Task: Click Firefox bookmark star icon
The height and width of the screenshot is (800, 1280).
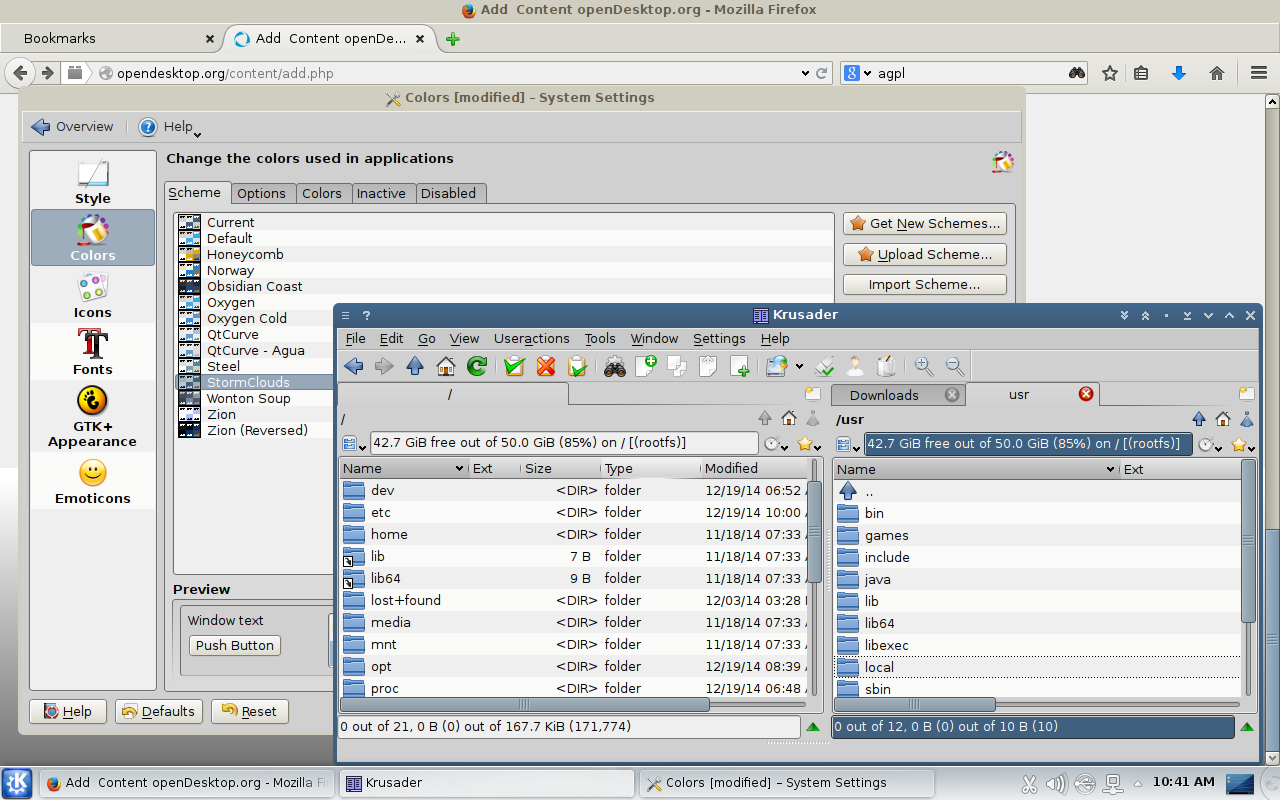Action: tap(1109, 73)
